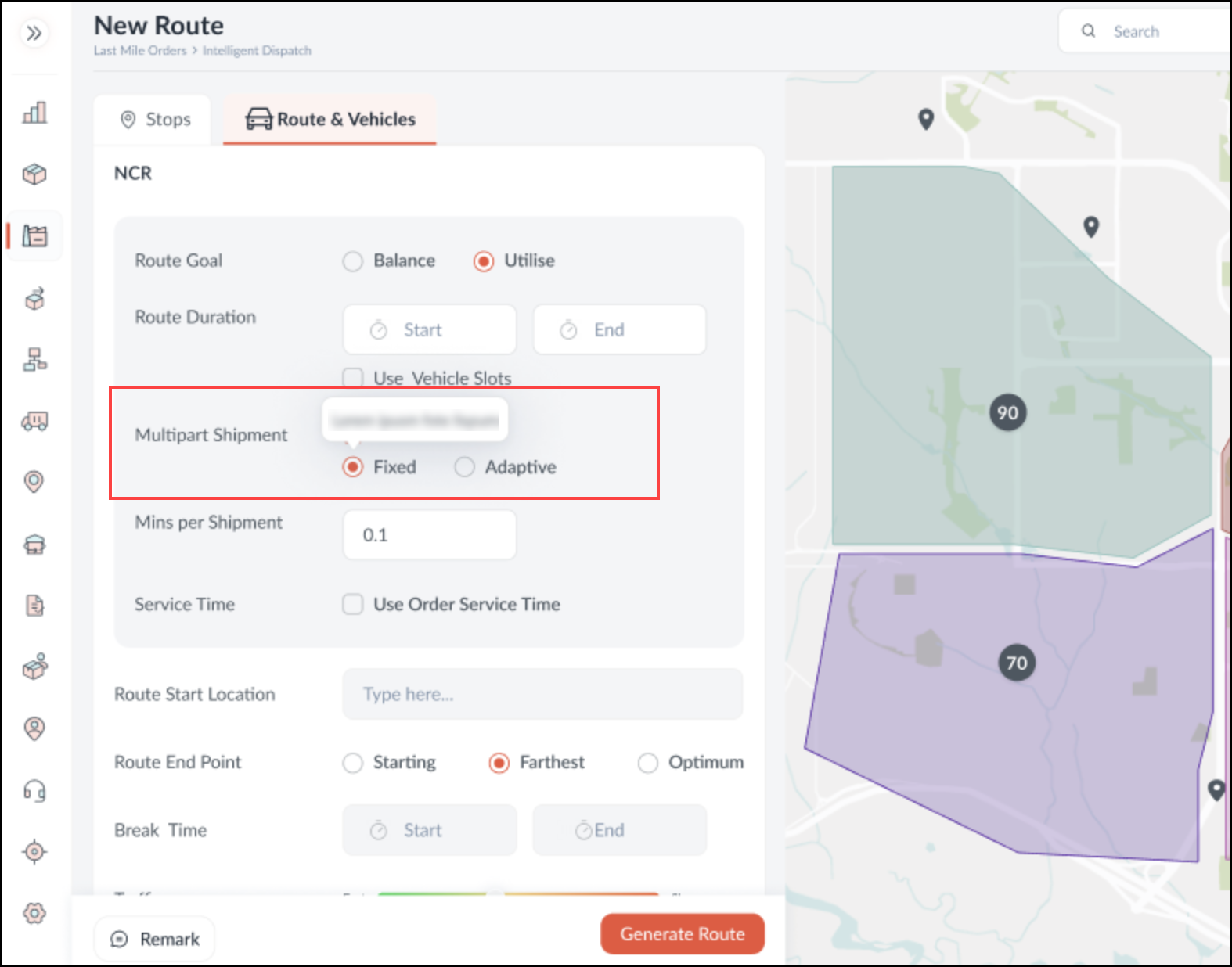Click the New Route page title

tap(159, 26)
